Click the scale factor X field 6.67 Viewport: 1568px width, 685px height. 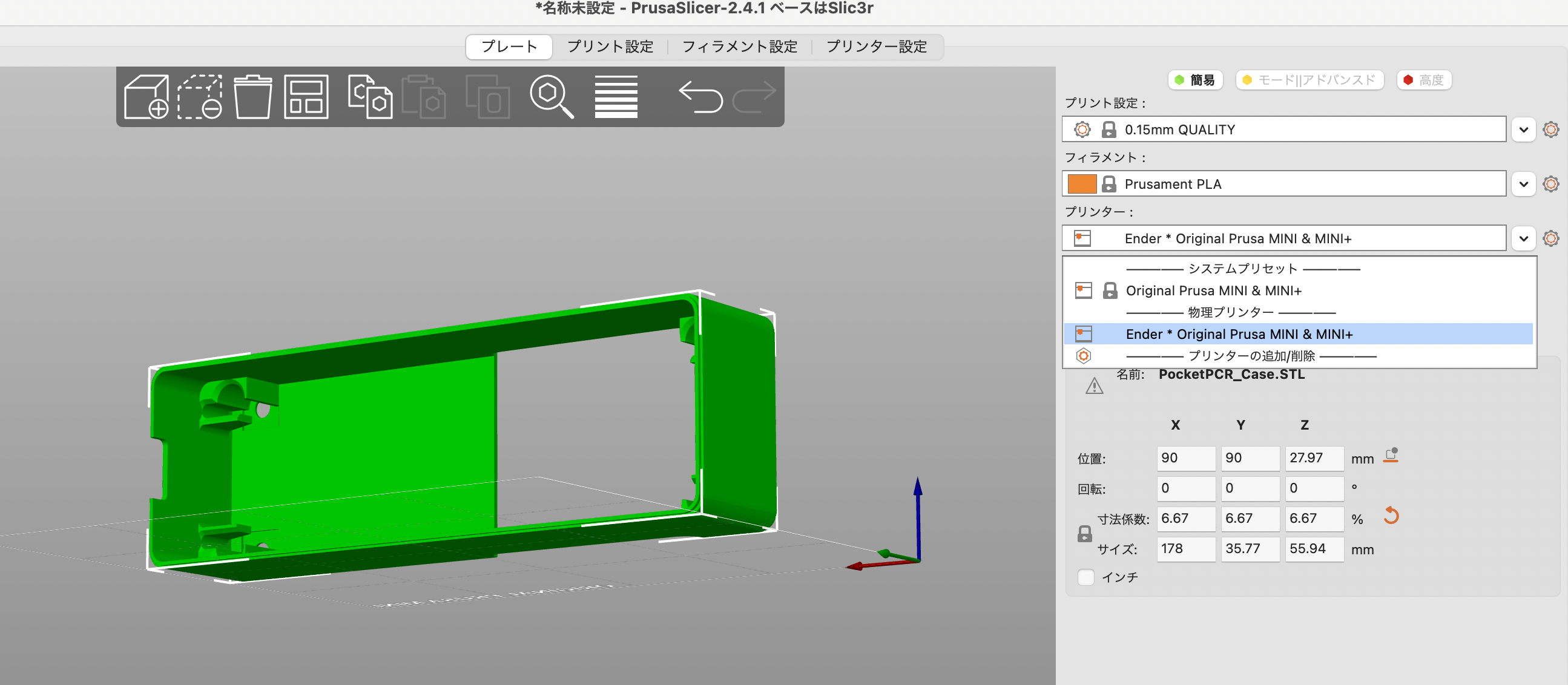pyautogui.click(x=1185, y=519)
